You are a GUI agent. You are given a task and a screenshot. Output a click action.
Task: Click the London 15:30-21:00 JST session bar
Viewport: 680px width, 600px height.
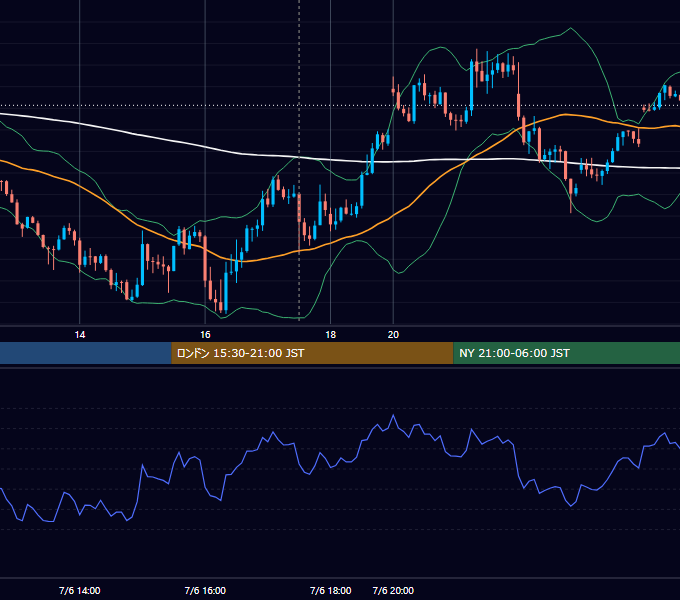312,353
